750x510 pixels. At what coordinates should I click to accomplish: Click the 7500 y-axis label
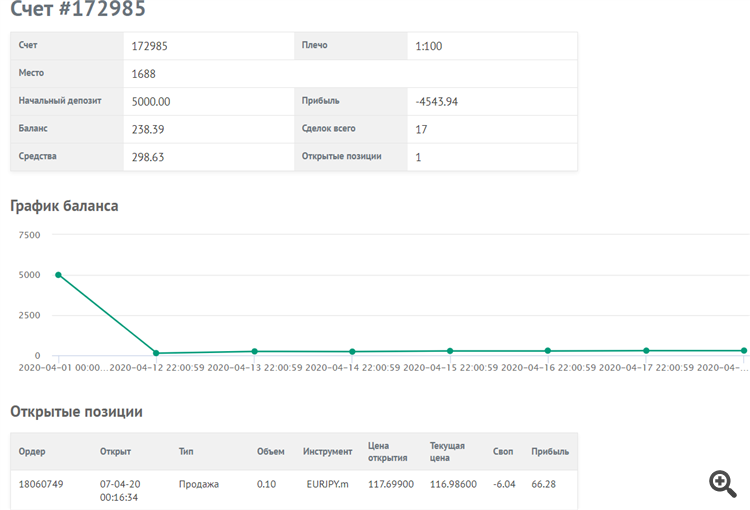[29, 235]
